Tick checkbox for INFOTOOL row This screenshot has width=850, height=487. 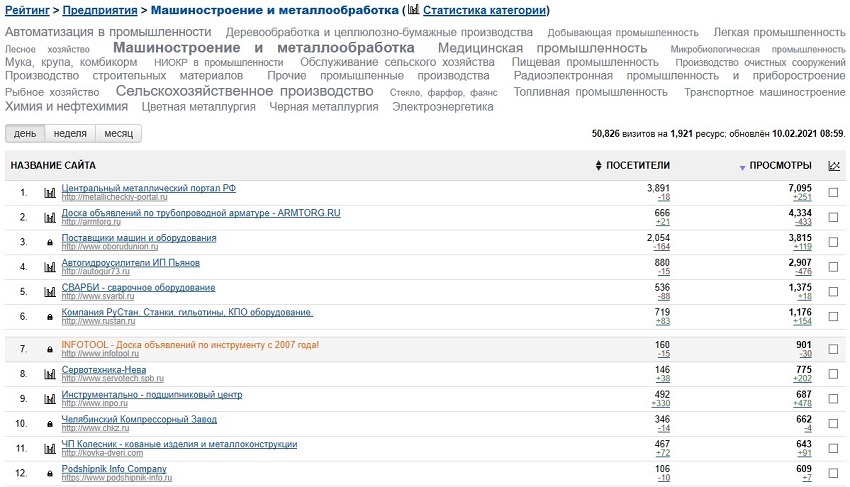click(833, 349)
